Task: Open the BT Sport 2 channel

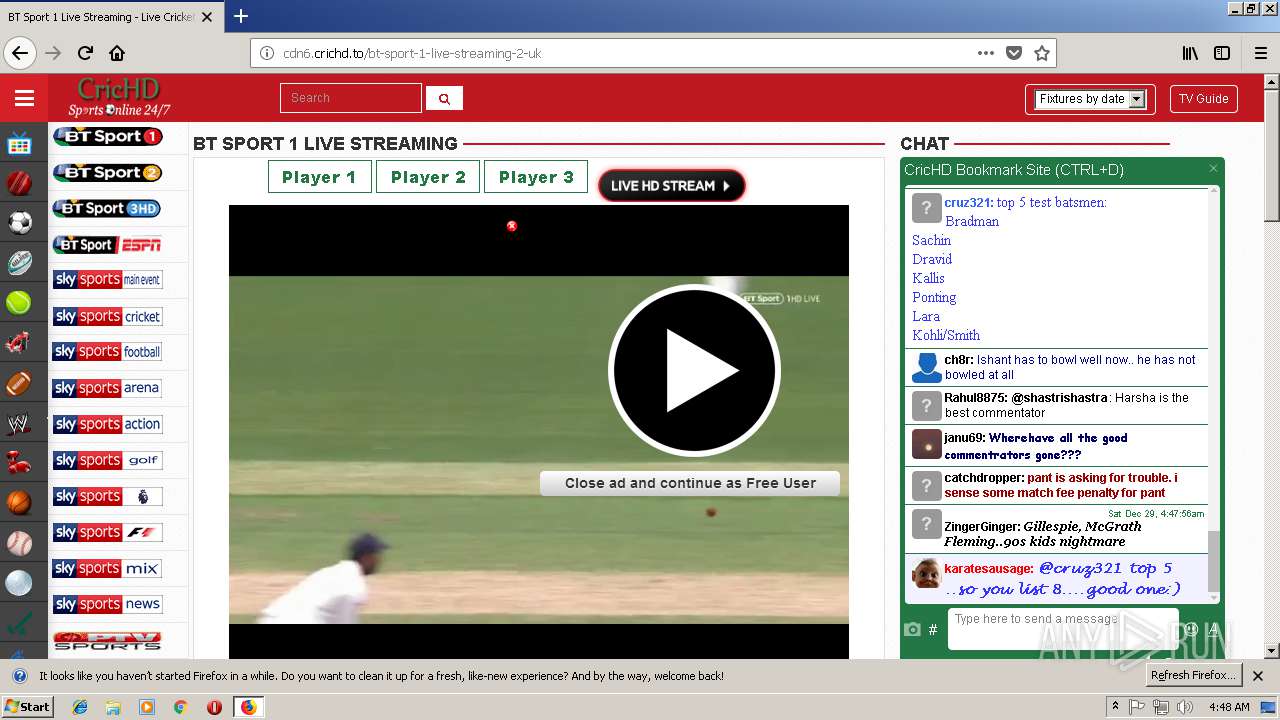Action: click(x=107, y=172)
